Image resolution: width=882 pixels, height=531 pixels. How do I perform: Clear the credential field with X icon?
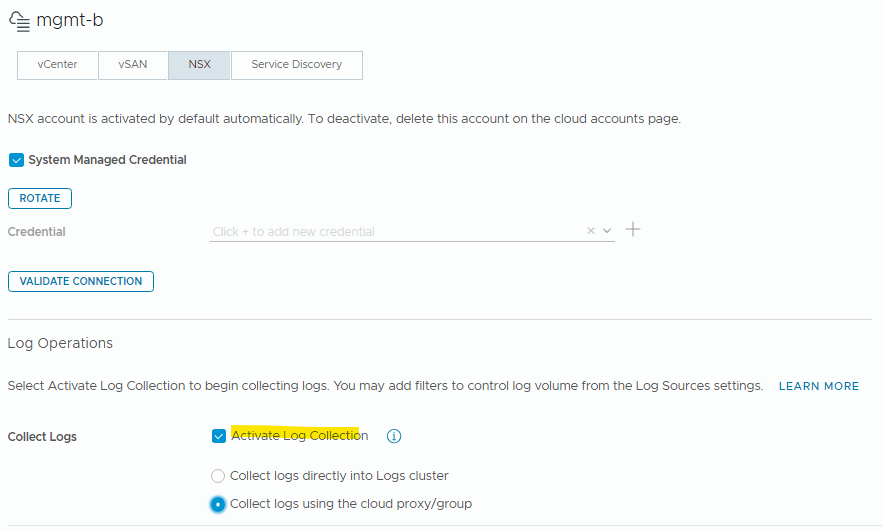point(591,231)
